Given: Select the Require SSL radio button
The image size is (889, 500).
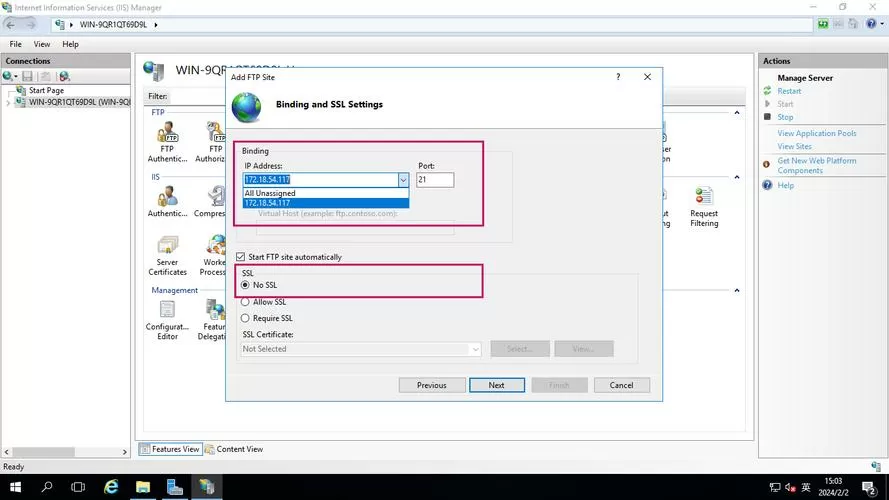Looking at the screenshot, I should (245, 318).
